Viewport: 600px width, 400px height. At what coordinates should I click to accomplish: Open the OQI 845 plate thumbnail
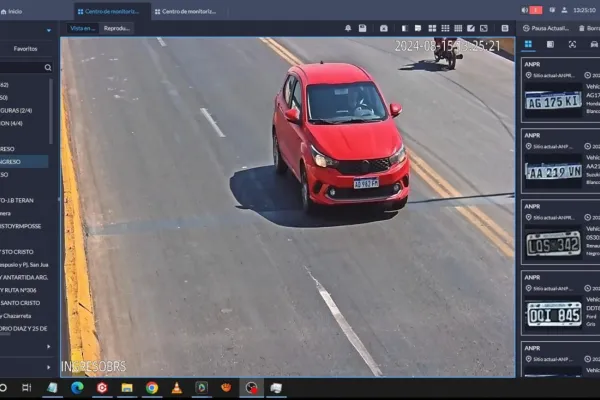click(x=554, y=315)
